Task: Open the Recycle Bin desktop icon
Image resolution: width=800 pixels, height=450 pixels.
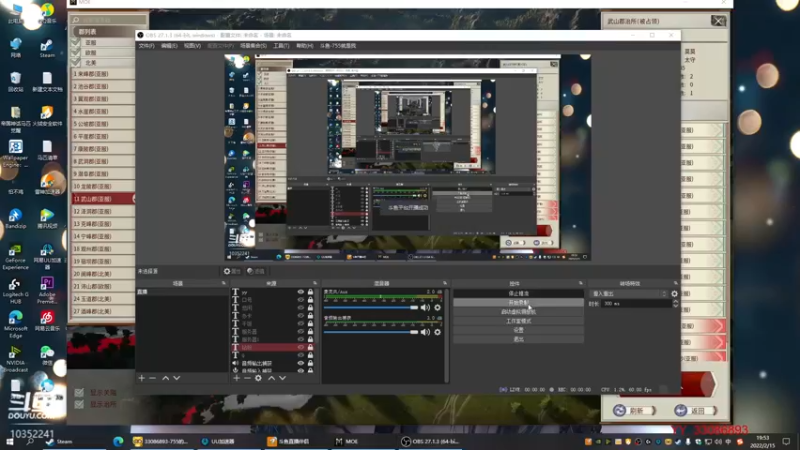Action: [x=15, y=82]
